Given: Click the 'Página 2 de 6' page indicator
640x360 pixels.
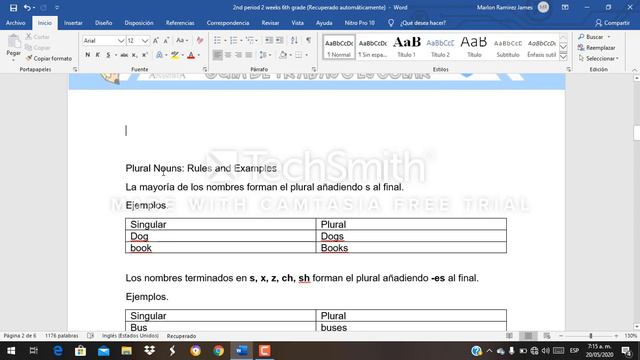Looking at the screenshot, I should (x=20, y=336).
